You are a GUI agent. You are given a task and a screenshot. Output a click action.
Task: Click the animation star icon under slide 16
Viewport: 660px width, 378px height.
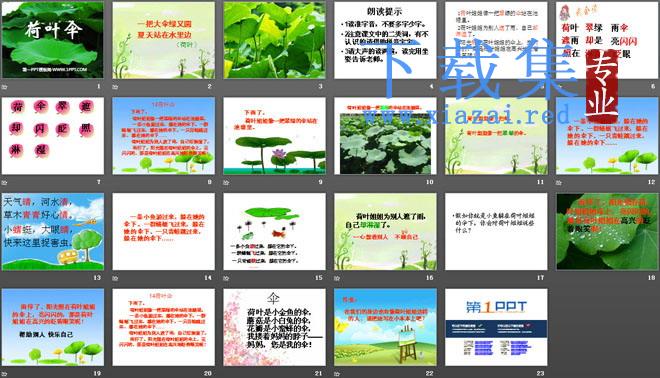337,278
